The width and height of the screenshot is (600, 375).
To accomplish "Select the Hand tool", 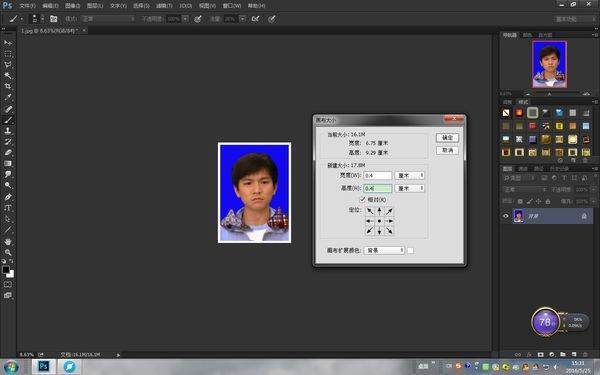I will click(x=8, y=241).
